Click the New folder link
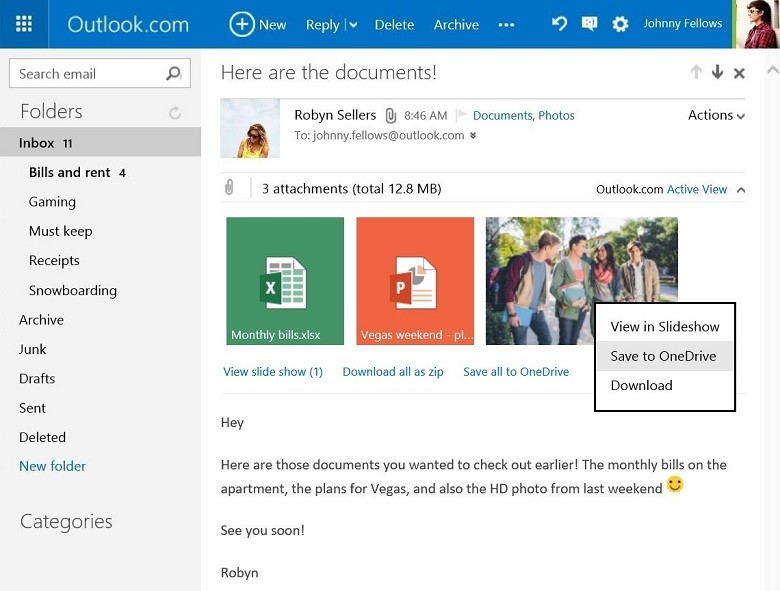The image size is (780, 591). tap(52, 466)
